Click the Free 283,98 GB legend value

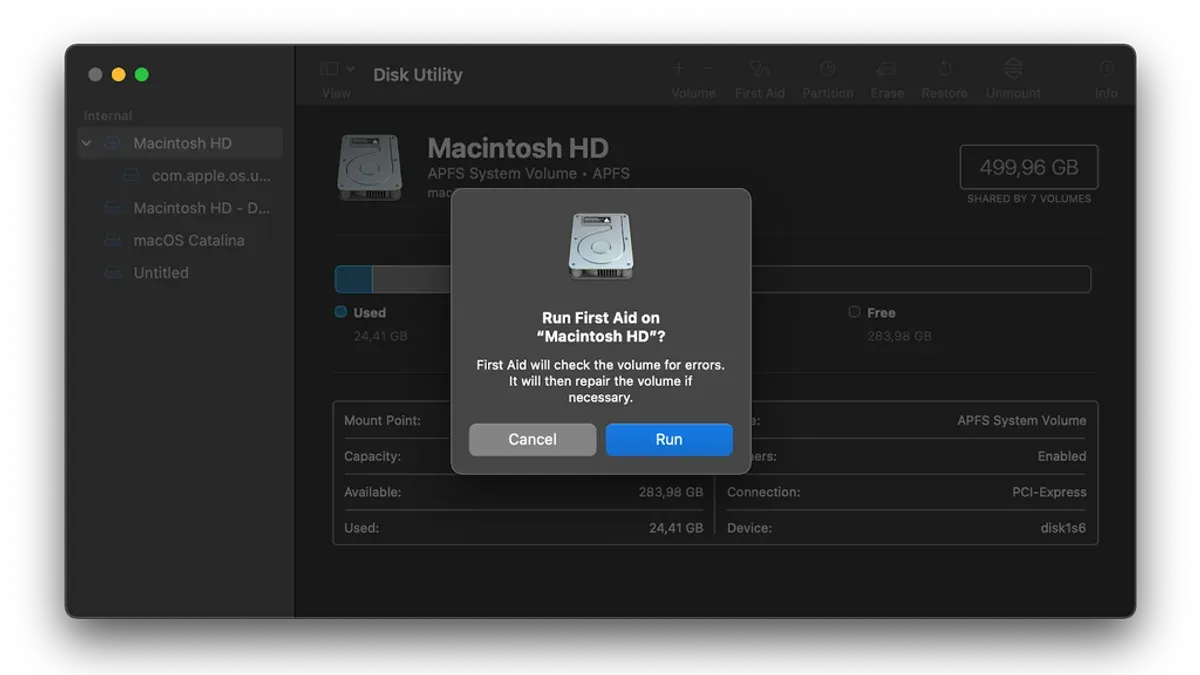(899, 336)
